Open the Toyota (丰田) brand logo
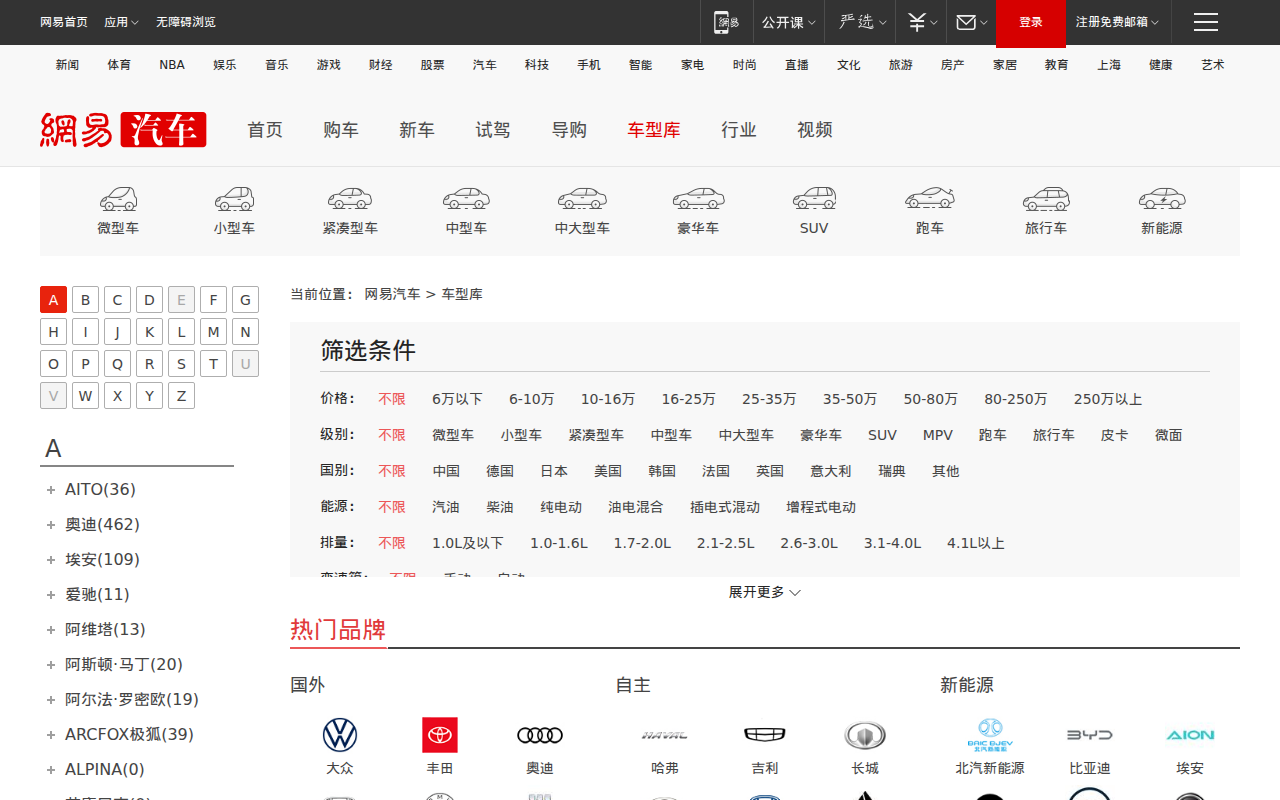The width and height of the screenshot is (1280, 800). pos(440,735)
